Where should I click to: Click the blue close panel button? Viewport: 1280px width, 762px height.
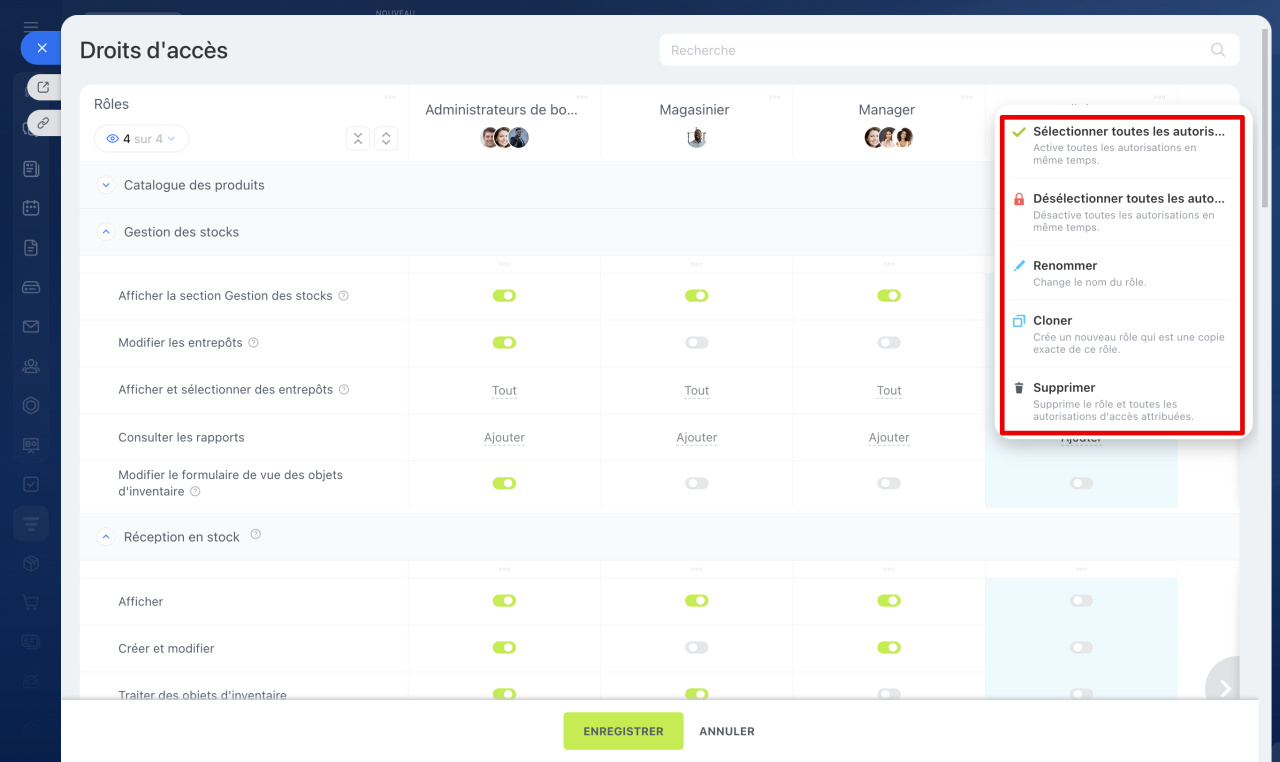point(41,48)
